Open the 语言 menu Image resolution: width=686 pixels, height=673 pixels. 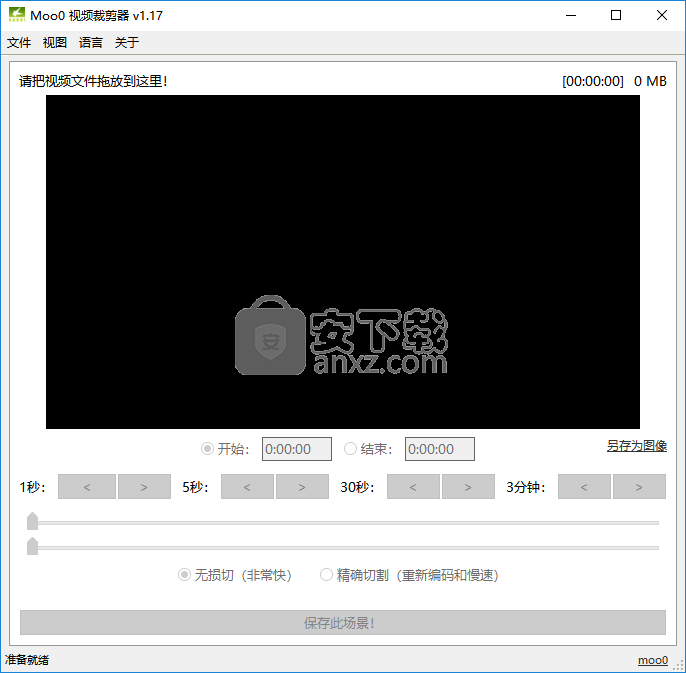pyautogui.click(x=91, y=42)
